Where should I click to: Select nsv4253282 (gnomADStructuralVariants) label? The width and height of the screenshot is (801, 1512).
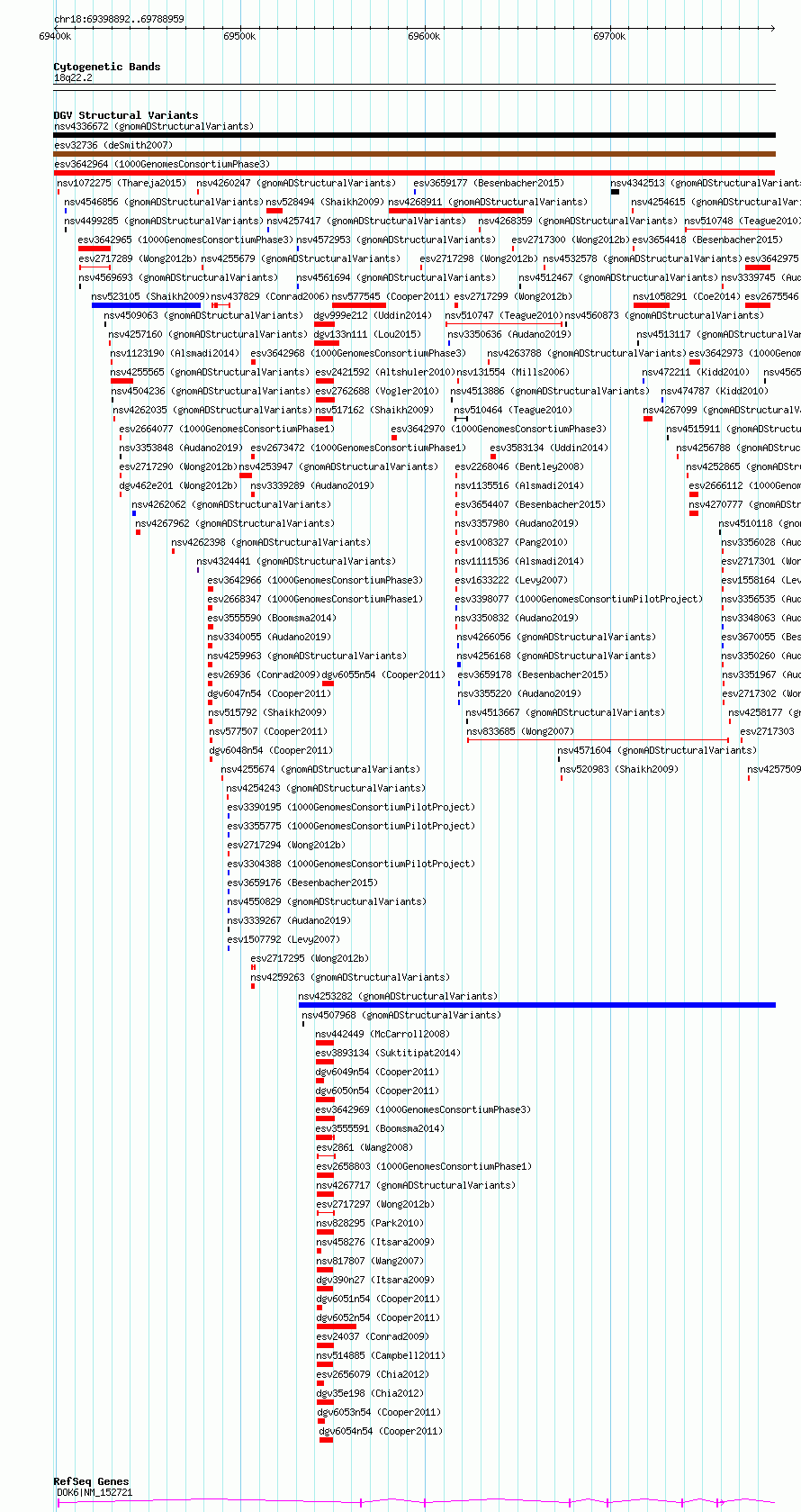[398, 996]
